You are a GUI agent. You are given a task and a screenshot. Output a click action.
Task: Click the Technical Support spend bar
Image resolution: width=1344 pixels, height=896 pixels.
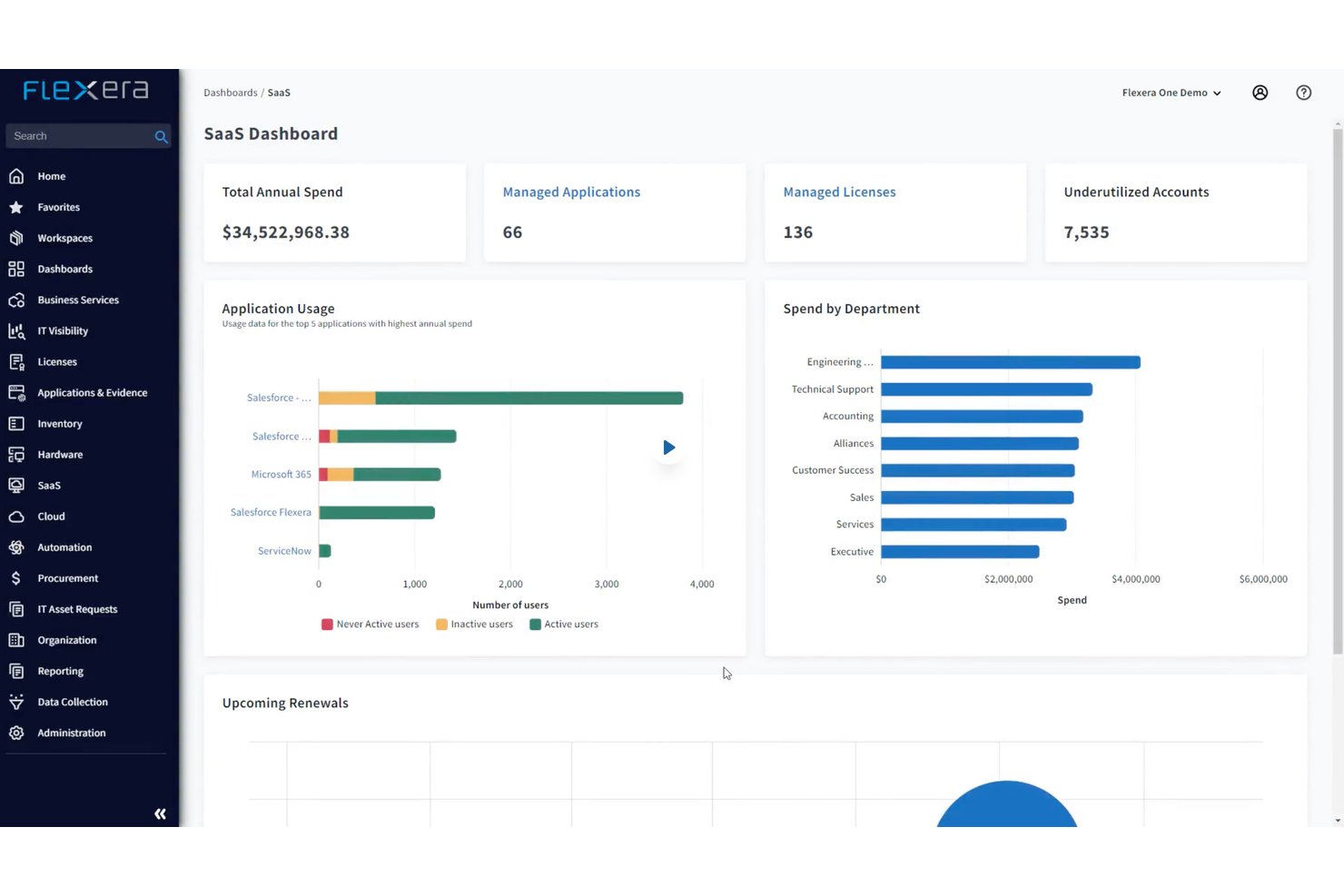pos(986,389)
